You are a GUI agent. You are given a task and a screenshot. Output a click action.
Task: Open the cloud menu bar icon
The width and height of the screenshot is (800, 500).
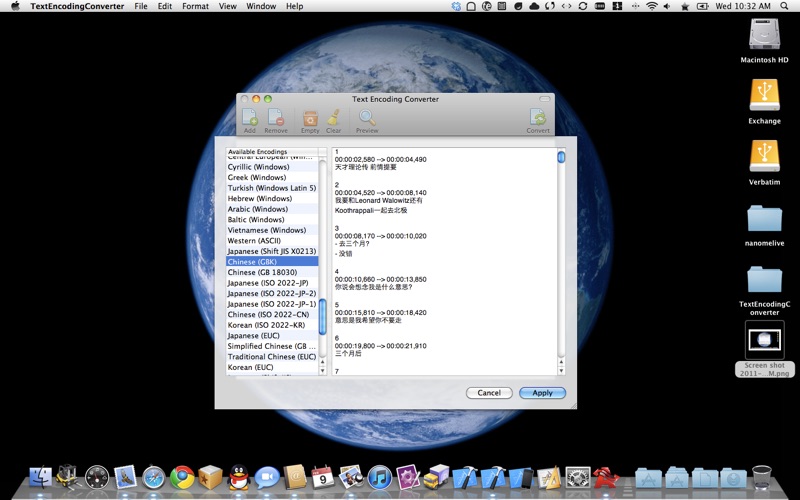pyautogui.click(x=534, y=6)
